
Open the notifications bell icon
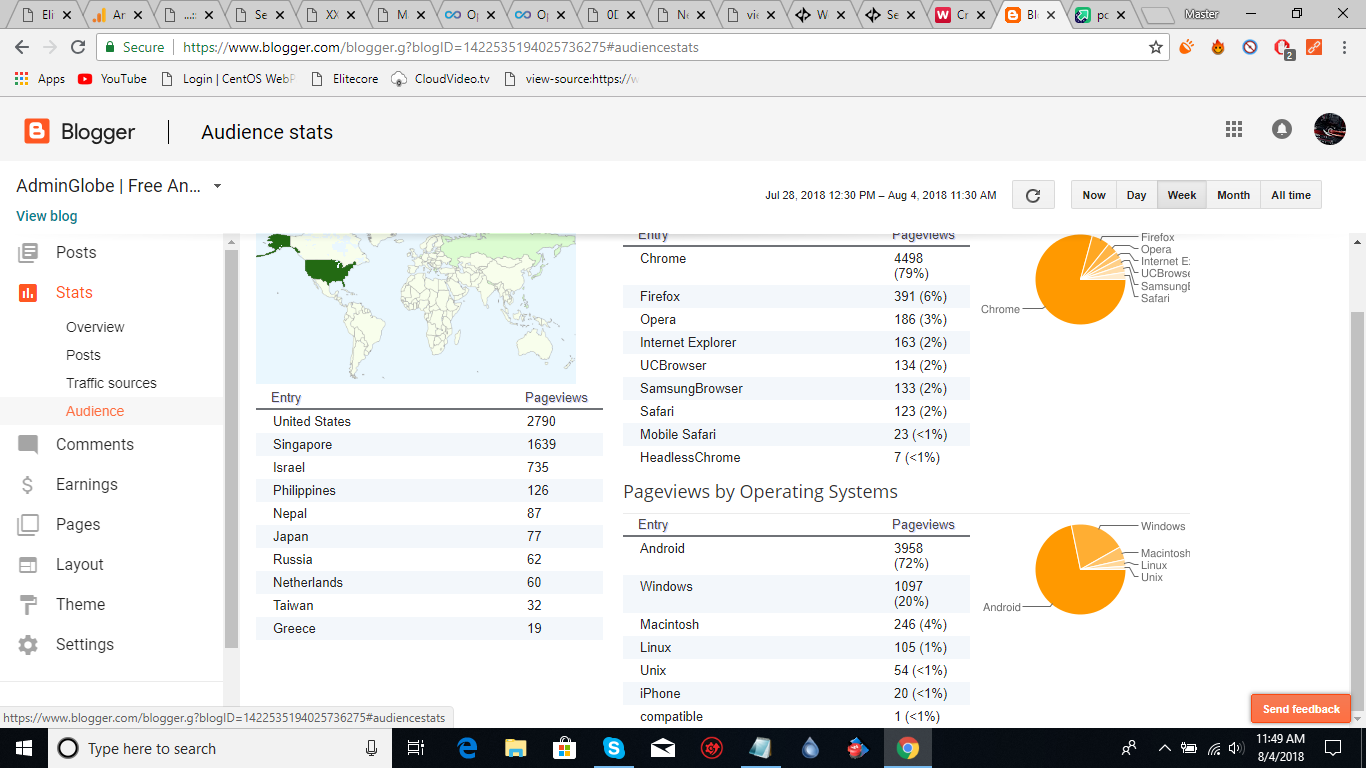[1282, 129]
